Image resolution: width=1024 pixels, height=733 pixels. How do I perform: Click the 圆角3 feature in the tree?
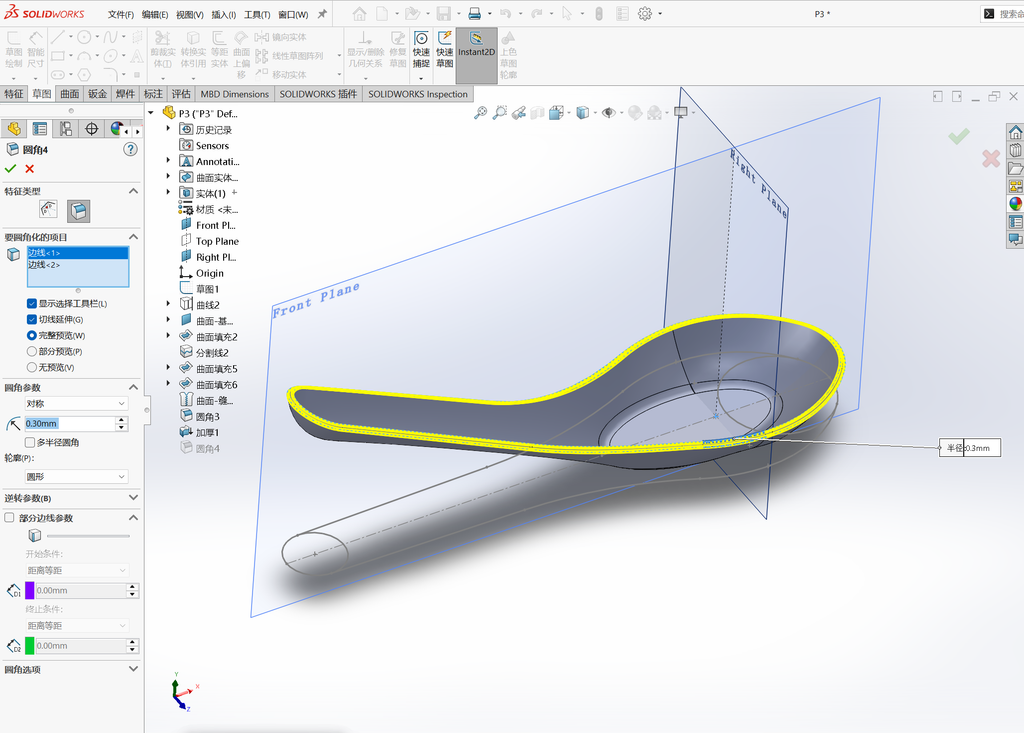point(200,417)
